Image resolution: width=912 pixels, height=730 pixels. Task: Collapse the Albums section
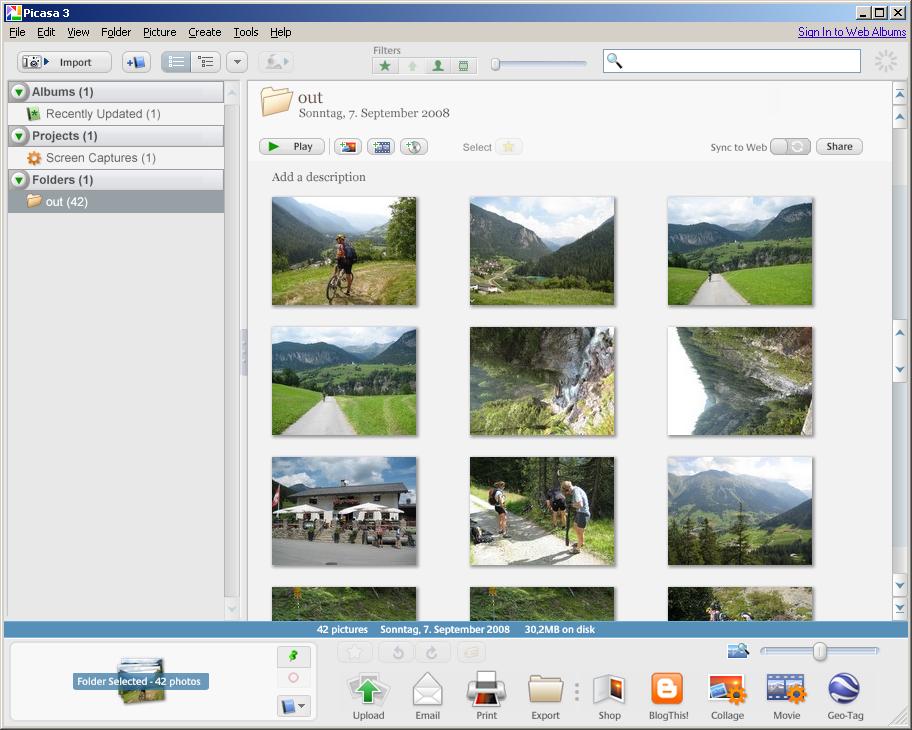click(x=19, y=92)
